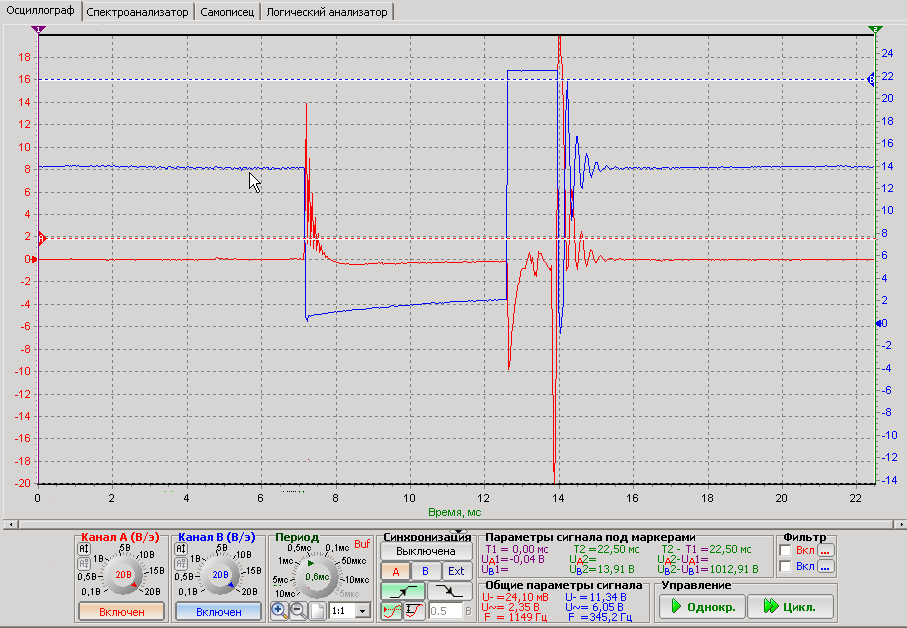Click the blue B level marker
This screenshot has height=628, width=907.
(871, 80)
